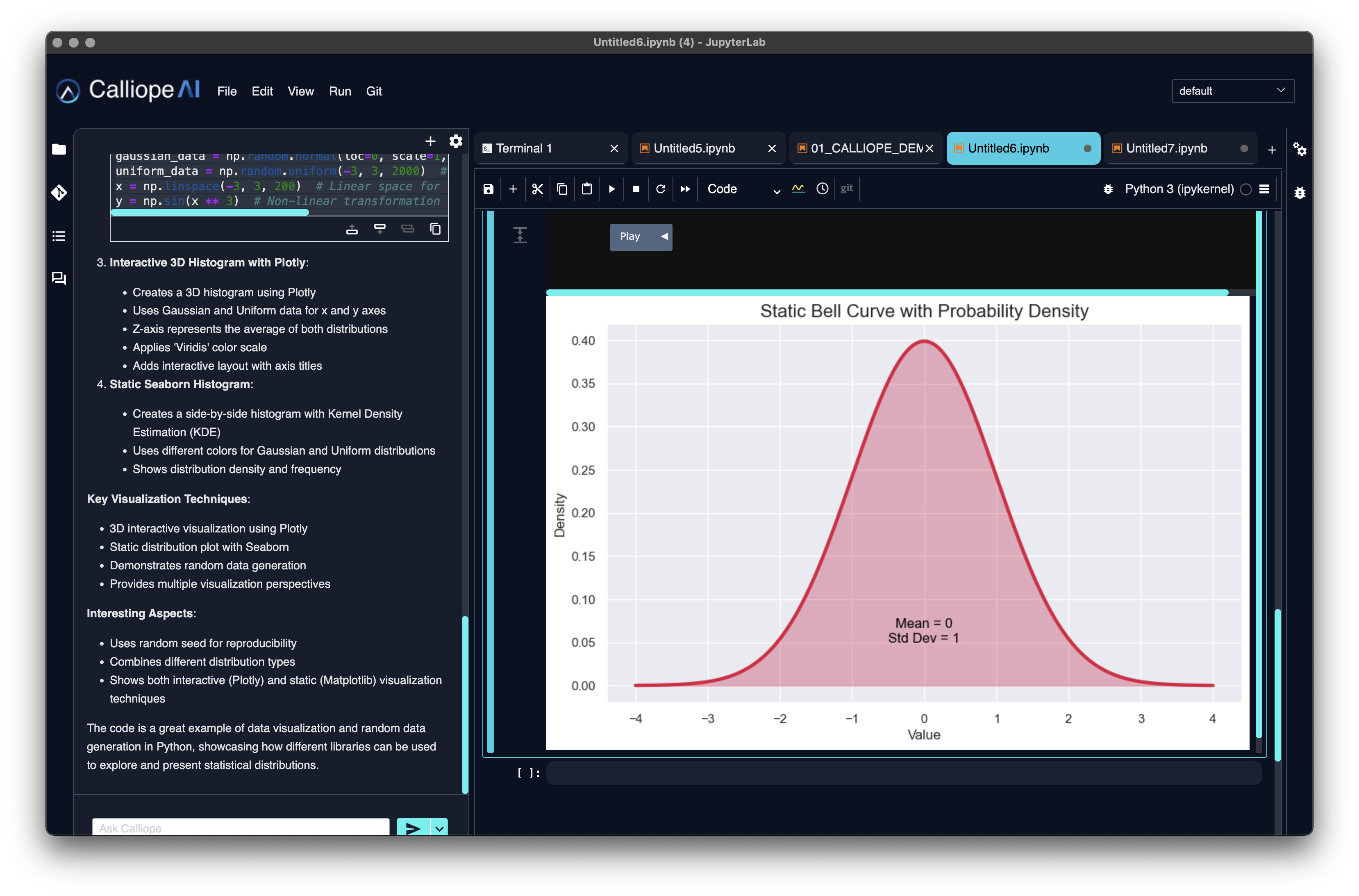Open the table of contents sidebar

pos(59,236)
